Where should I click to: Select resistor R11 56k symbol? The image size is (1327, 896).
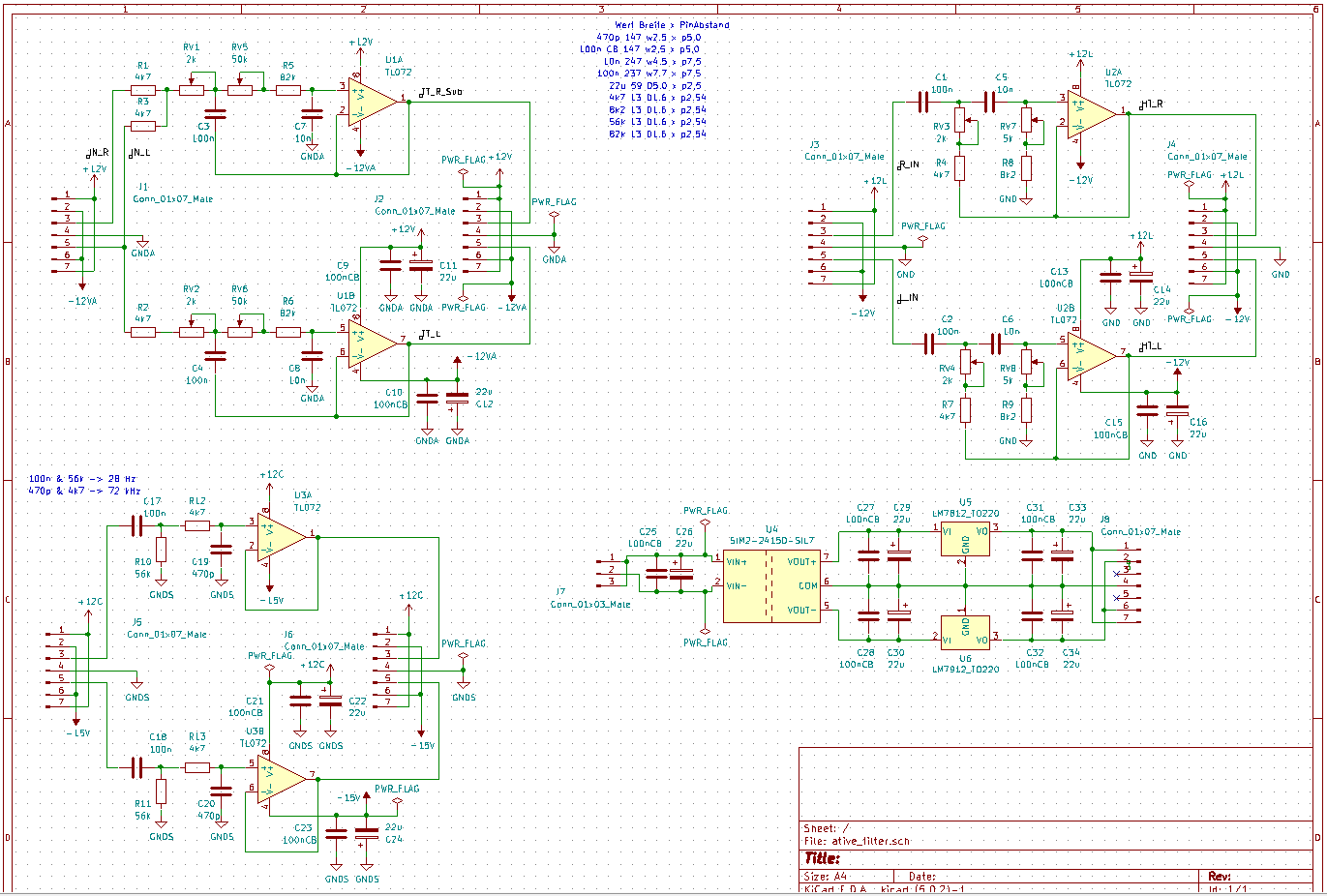tap(162, 791)
